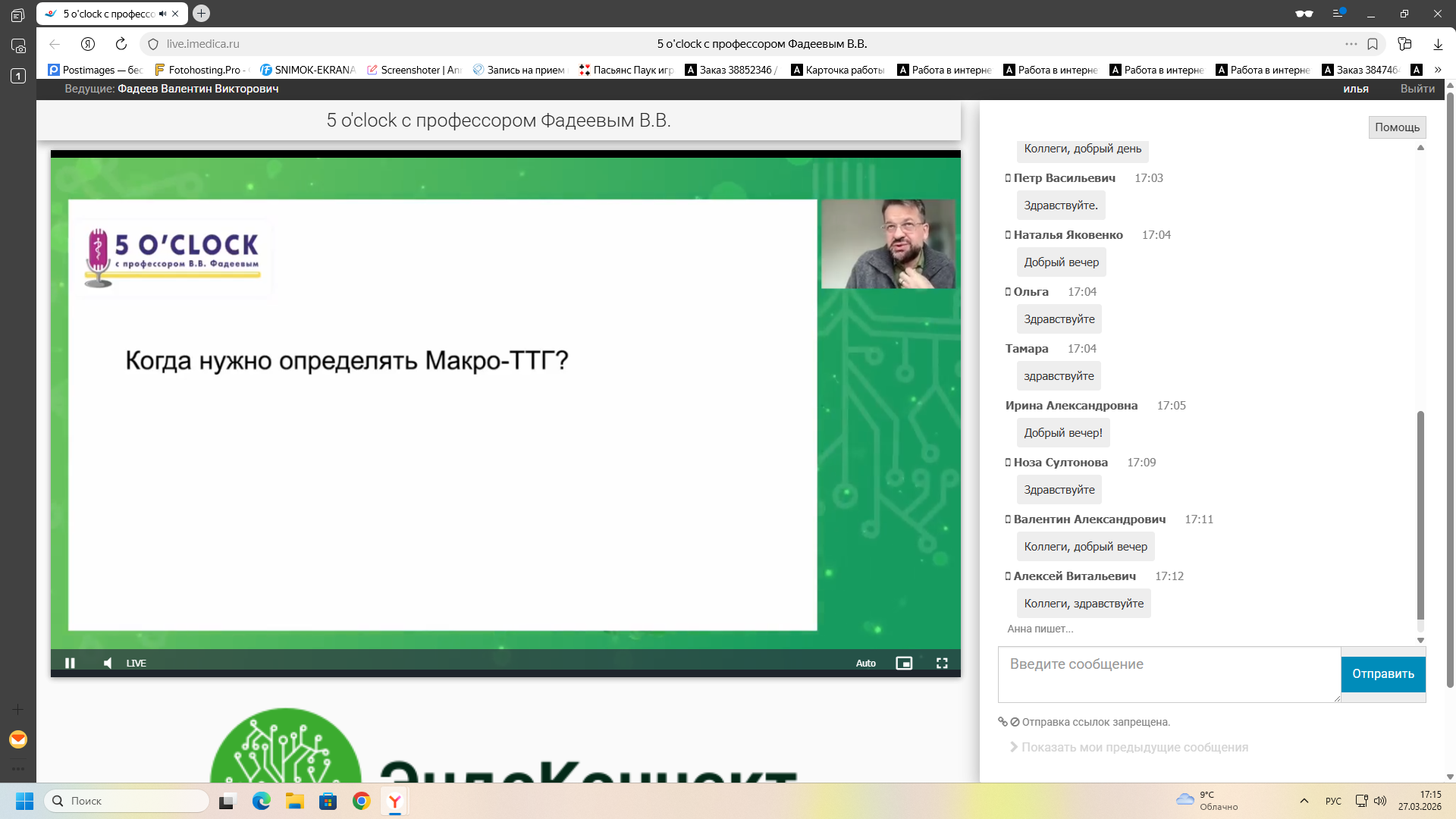Open Fotohosting.Pro bookmark
Image resolution: width=1456 pixels, height=819 pixels.
click(x=200, y=70)
